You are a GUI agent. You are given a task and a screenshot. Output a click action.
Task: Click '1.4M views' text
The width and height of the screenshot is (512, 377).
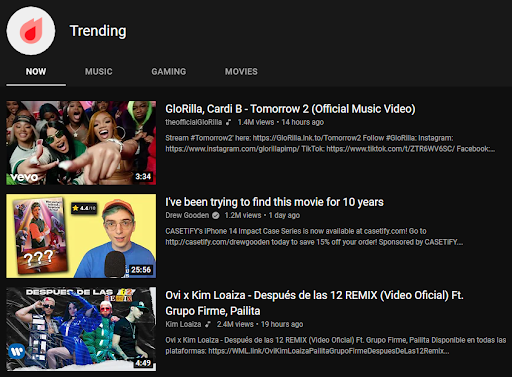pyautogui.click(x=256, y=122)
